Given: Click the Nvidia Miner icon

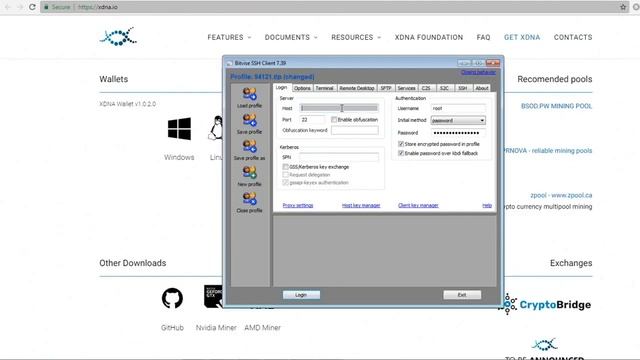Looking at the screenshot, I should point(213,296).
